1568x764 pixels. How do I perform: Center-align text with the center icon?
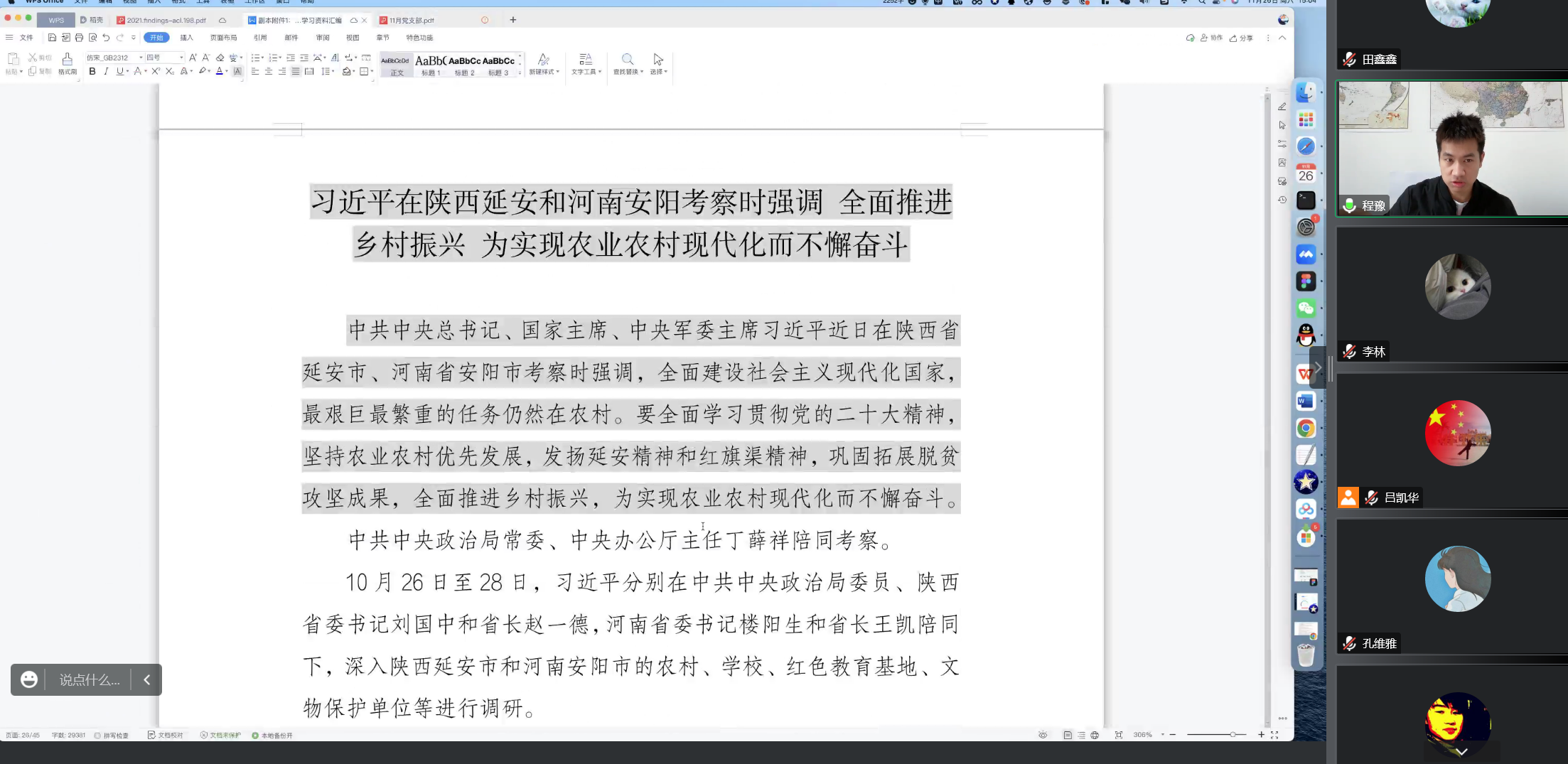click(269, 71)
